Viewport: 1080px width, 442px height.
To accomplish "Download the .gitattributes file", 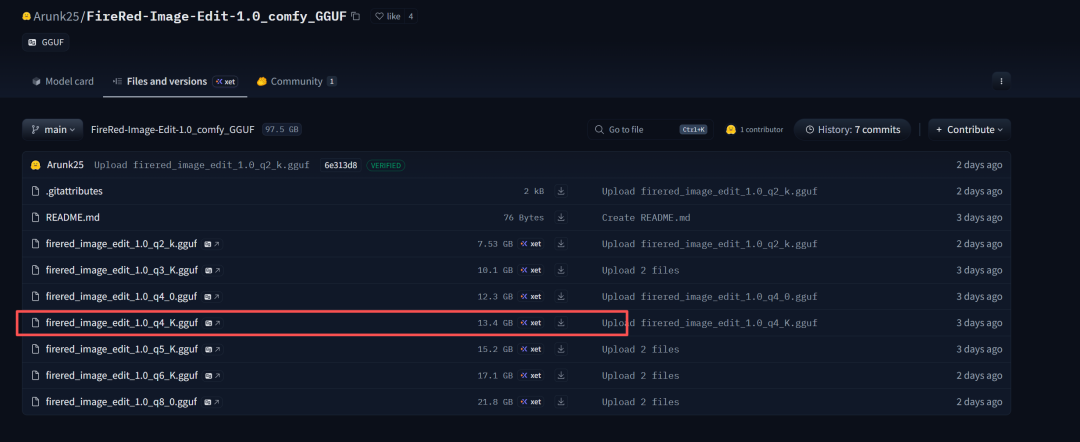I will 561,191.
